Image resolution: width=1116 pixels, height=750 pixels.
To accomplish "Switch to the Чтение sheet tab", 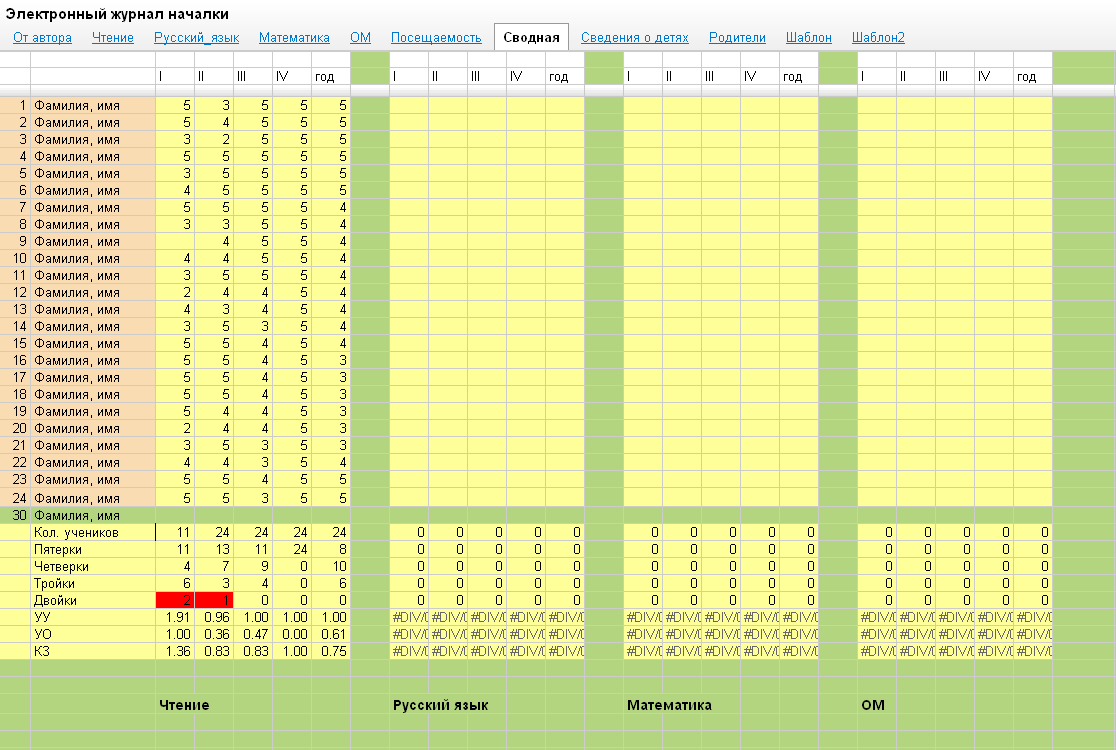I will pyautogui.click(x=113, y=38).
